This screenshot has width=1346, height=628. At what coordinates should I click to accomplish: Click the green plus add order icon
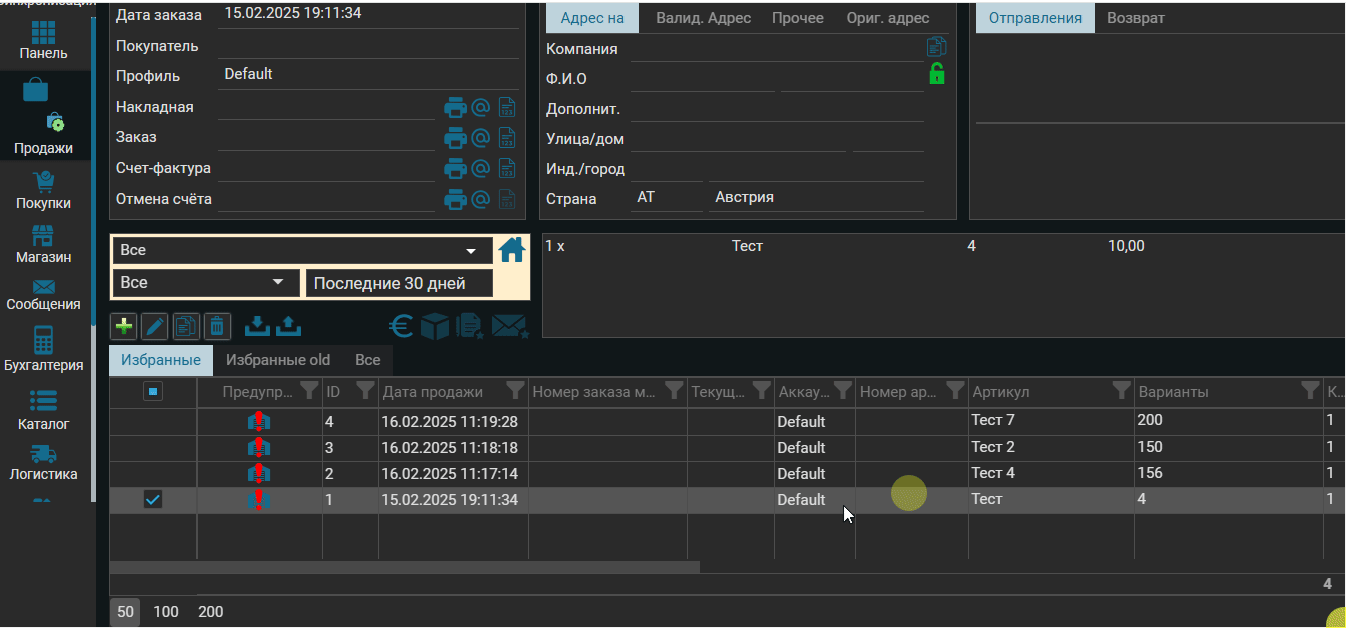123,327
